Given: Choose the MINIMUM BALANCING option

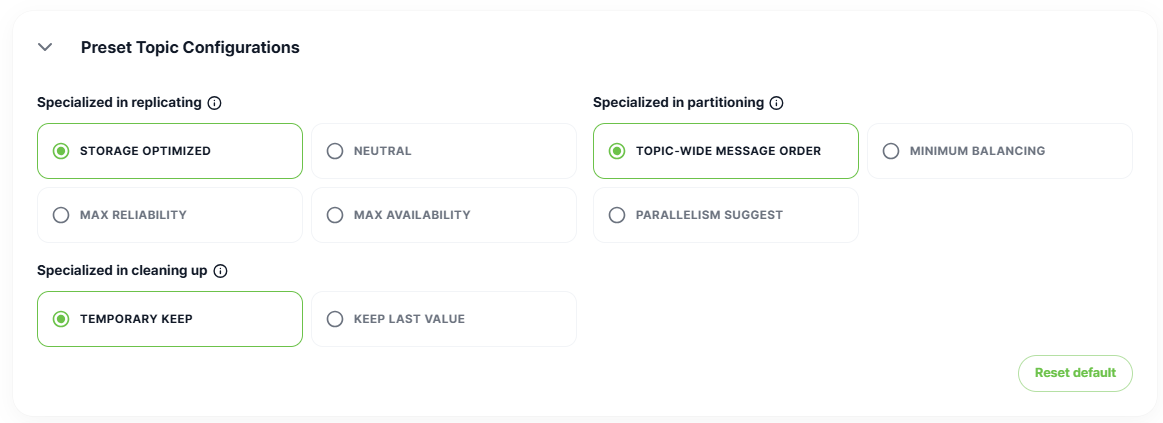Looking at the screenshot, I should [x=1000, y=151].
